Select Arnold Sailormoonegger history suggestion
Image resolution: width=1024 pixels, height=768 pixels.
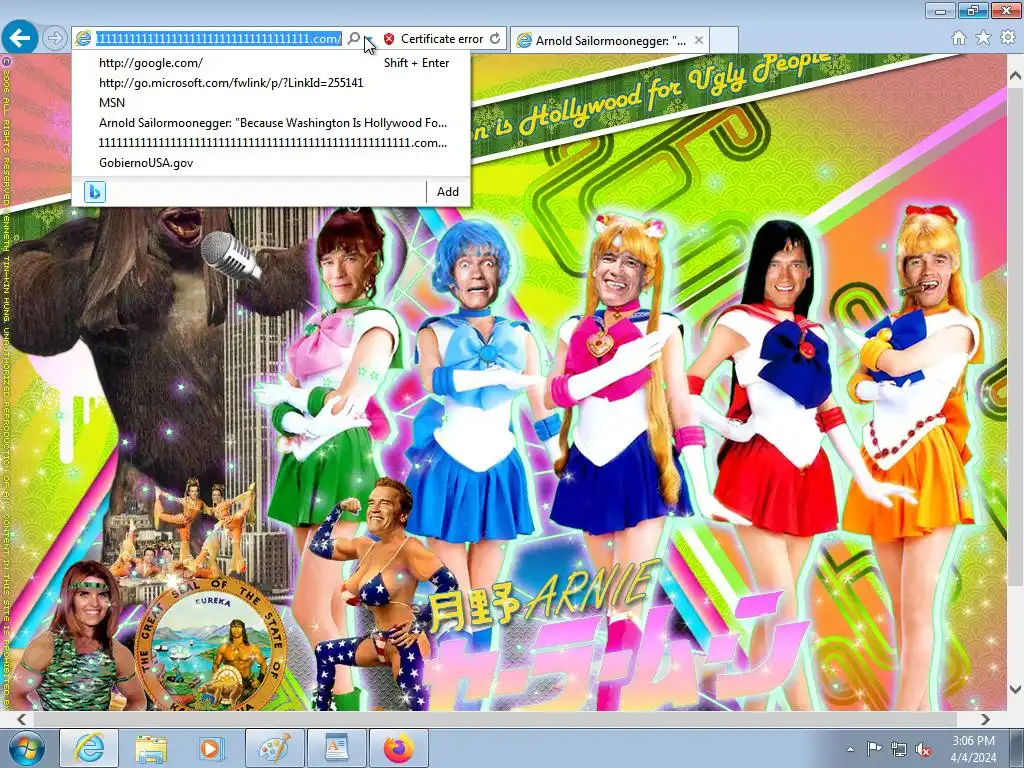point(271,123)
